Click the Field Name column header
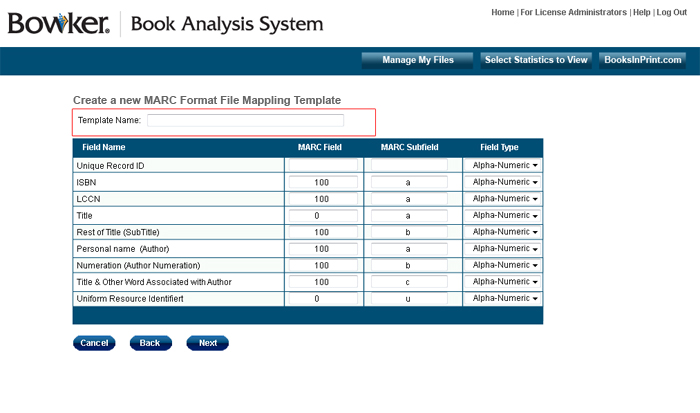Screen dimensions: 700x413 pyautogui.click(x=104, y=147)
